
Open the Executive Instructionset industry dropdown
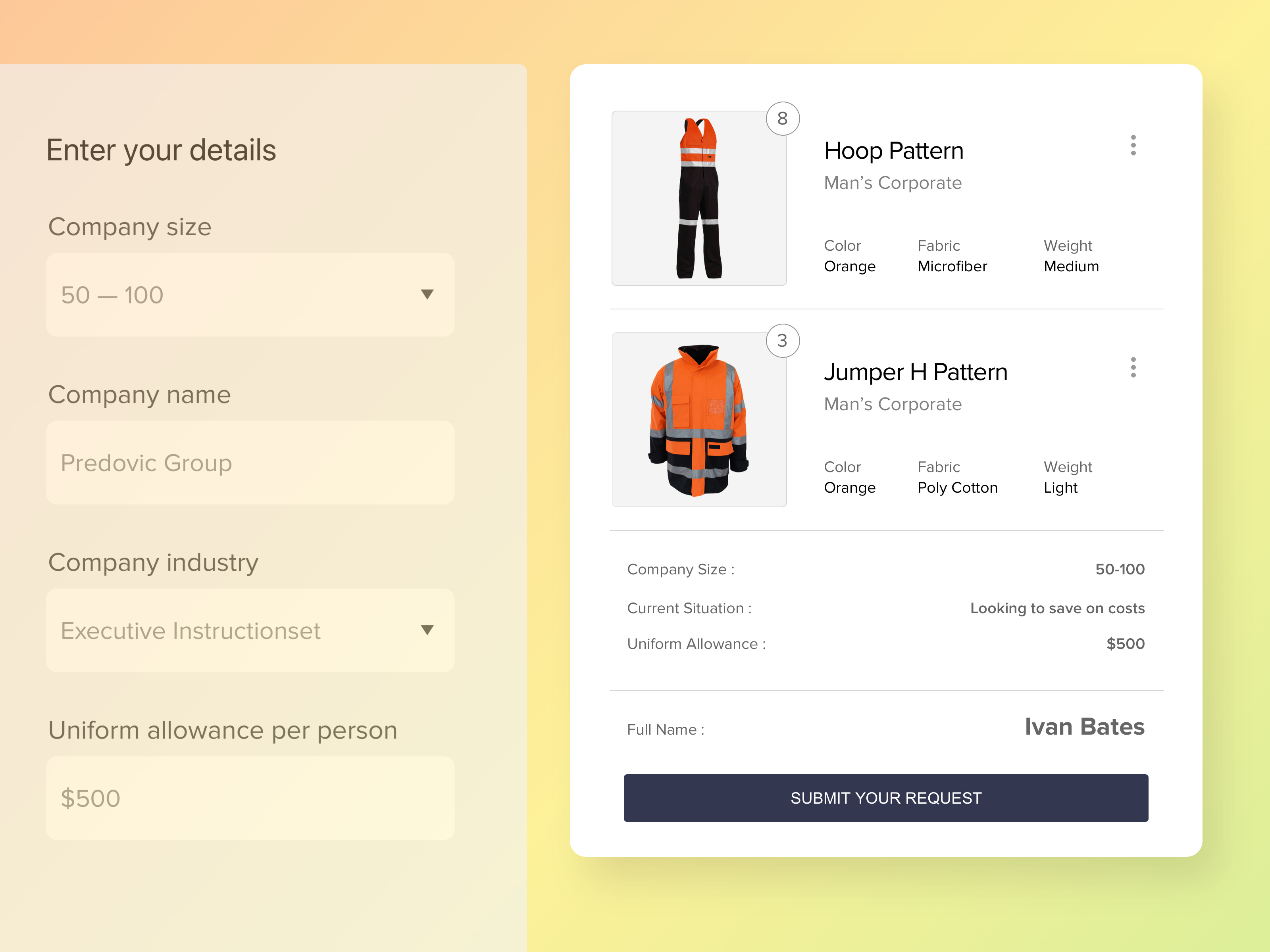(250, 630)
